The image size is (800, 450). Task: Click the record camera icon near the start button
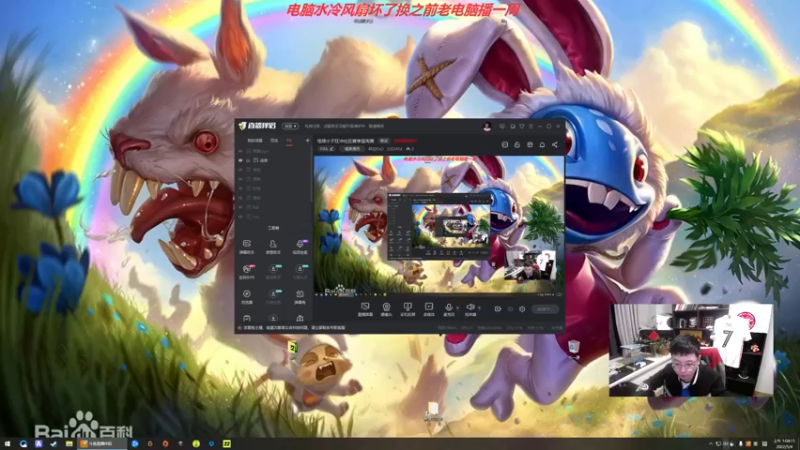point(498,309)
